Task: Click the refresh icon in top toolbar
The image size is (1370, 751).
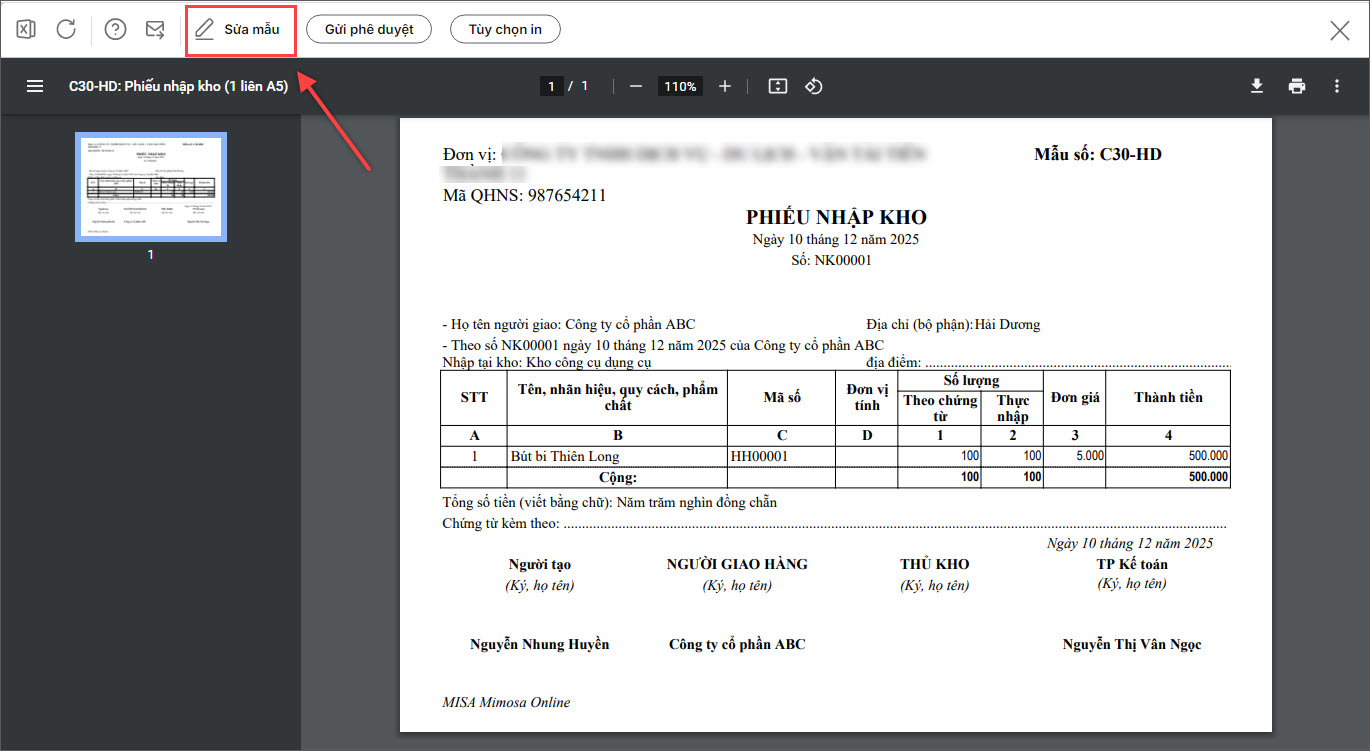Action: point(66,29)
